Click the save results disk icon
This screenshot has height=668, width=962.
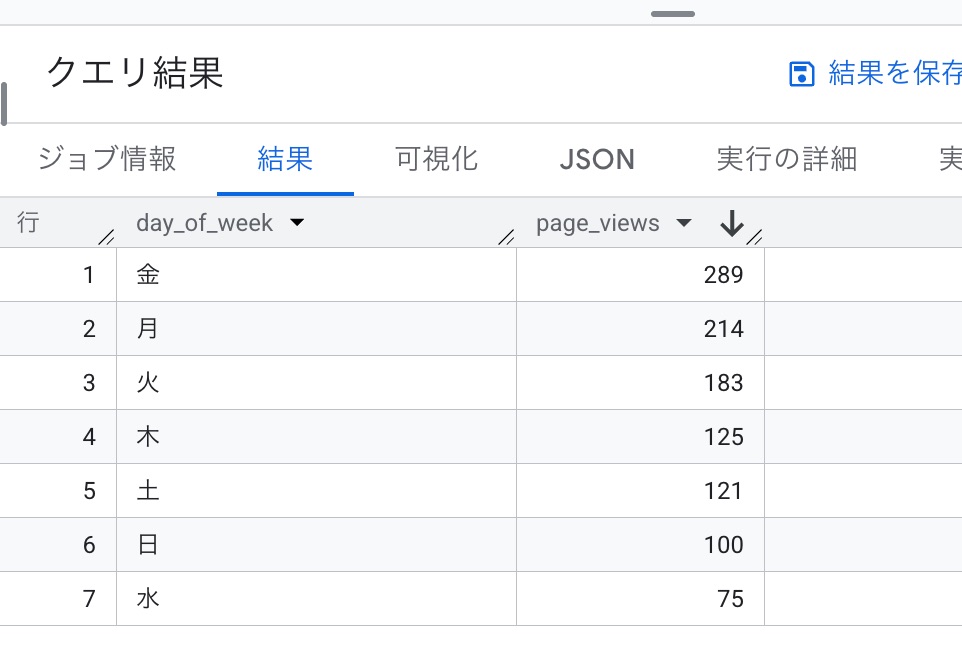(802, 75)
